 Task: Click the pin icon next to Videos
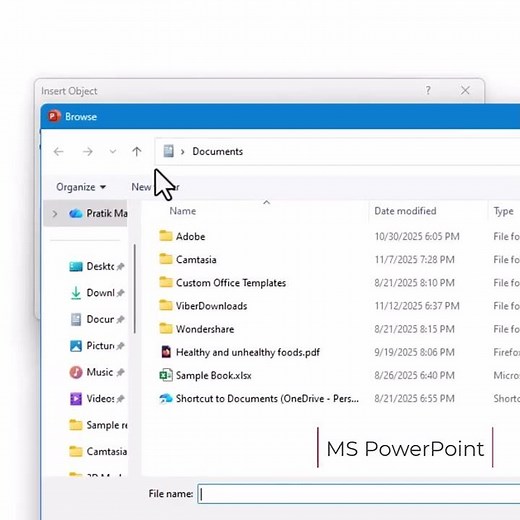coord(121,399)
